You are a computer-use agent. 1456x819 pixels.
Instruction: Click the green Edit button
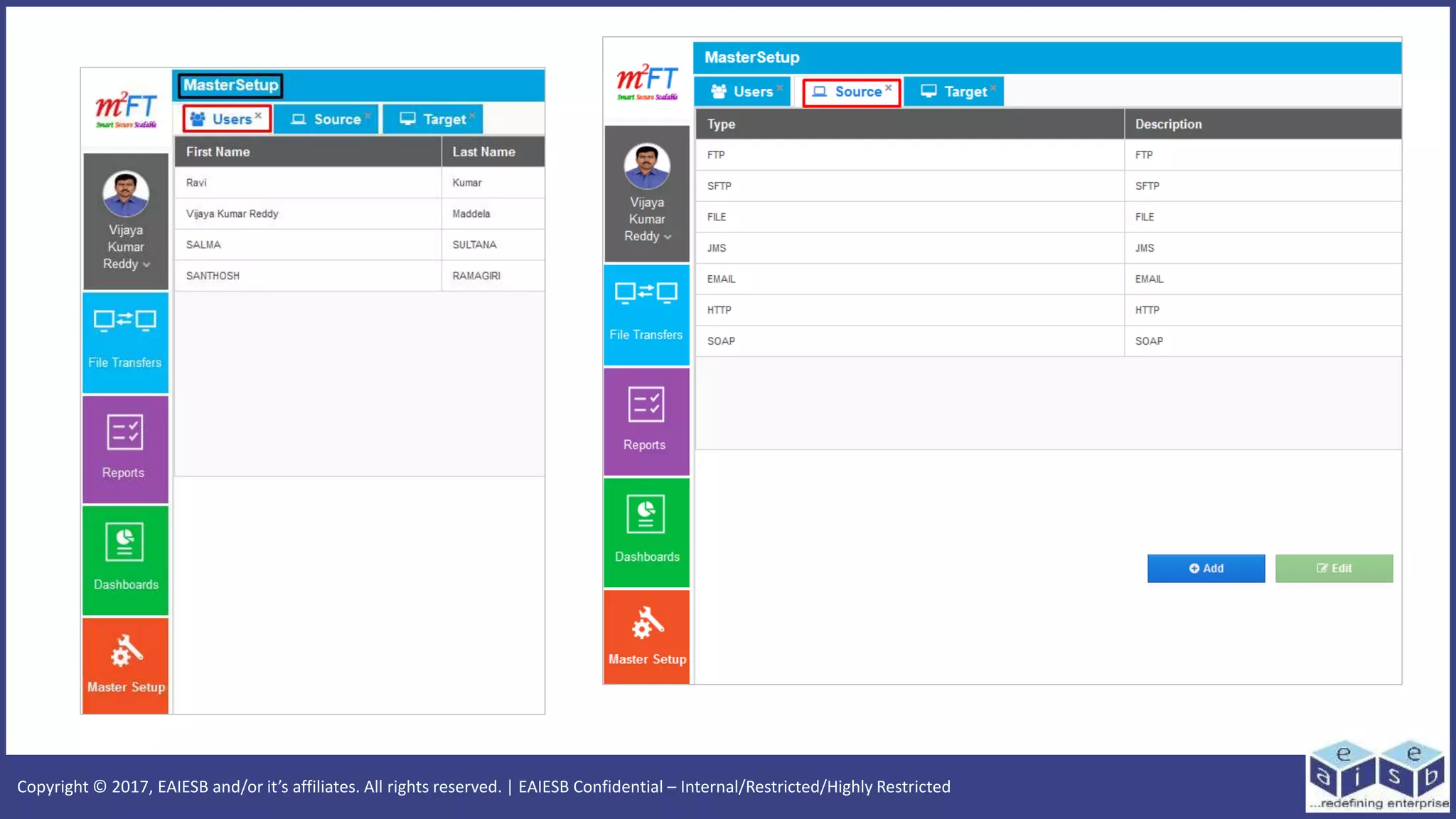[1333, 568]
